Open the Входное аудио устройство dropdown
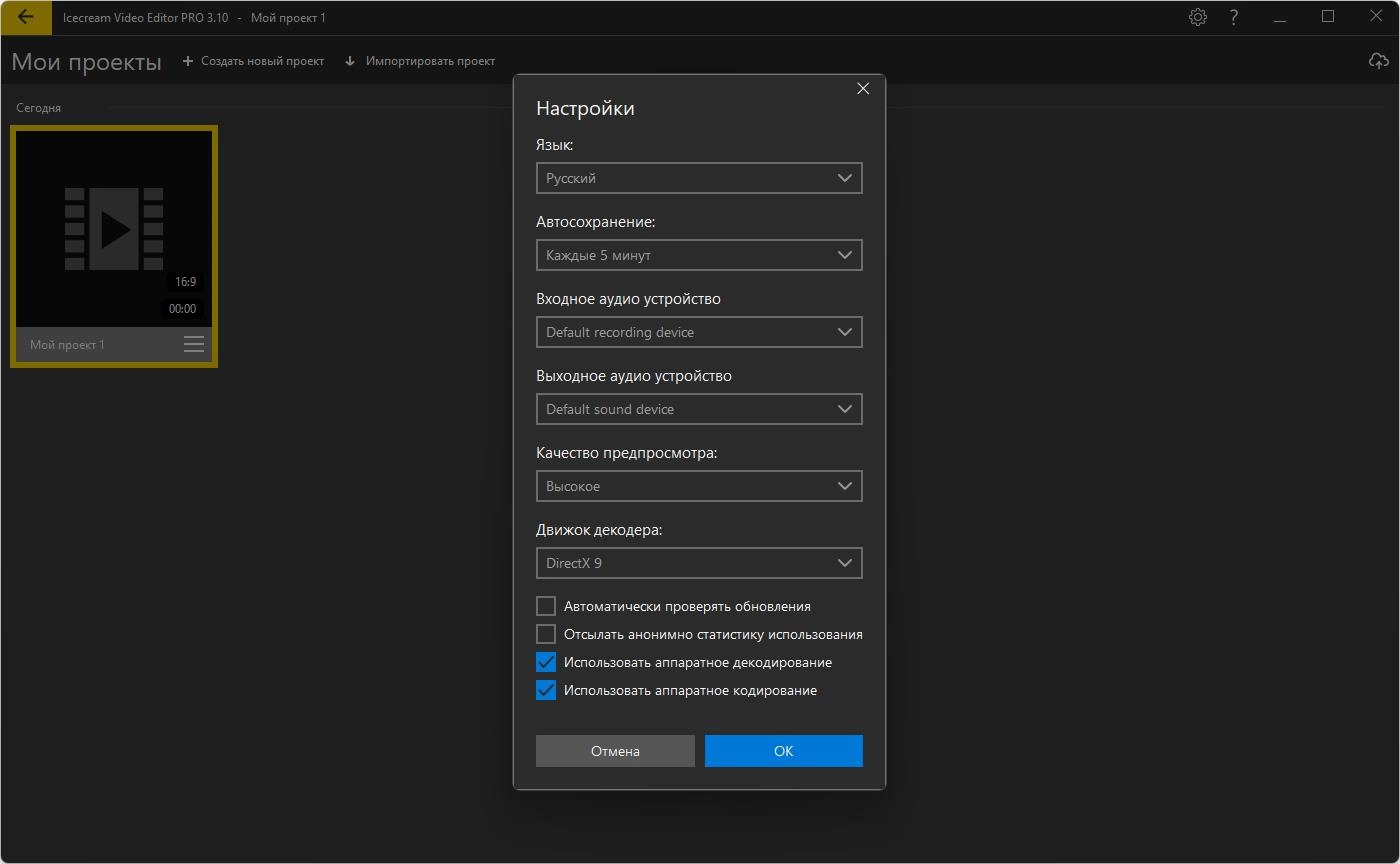1400x864 pixels. [x=698, y=332]
